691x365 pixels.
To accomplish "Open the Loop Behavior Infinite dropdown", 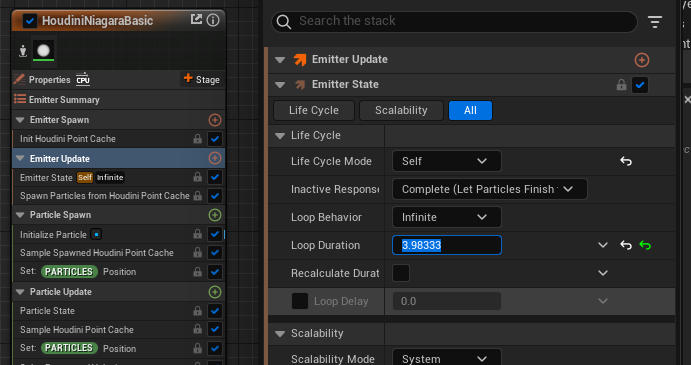I will [x=446, y=217].
